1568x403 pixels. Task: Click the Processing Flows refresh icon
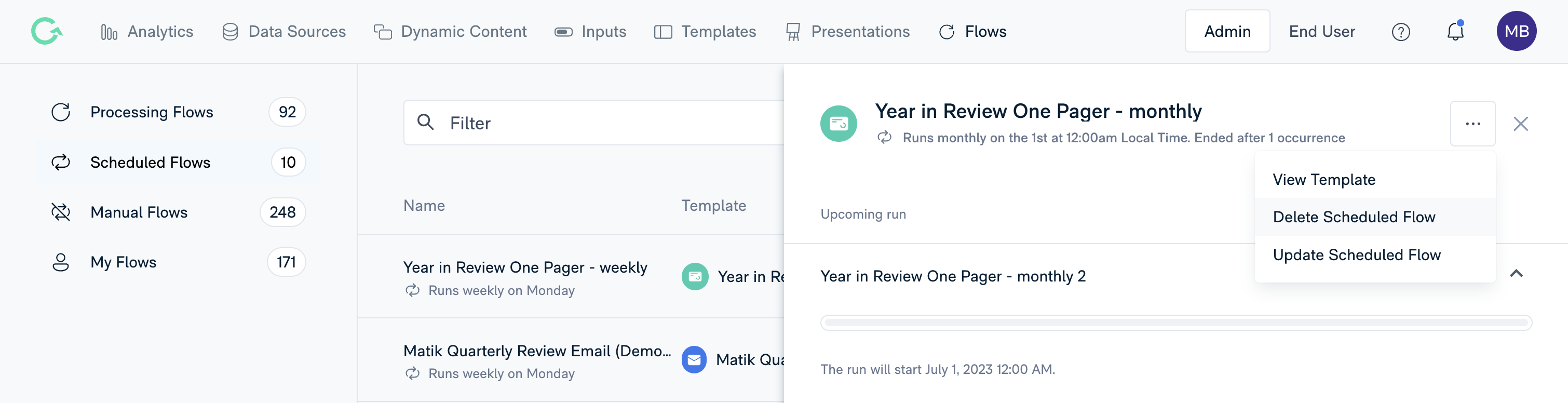(61, 112)
